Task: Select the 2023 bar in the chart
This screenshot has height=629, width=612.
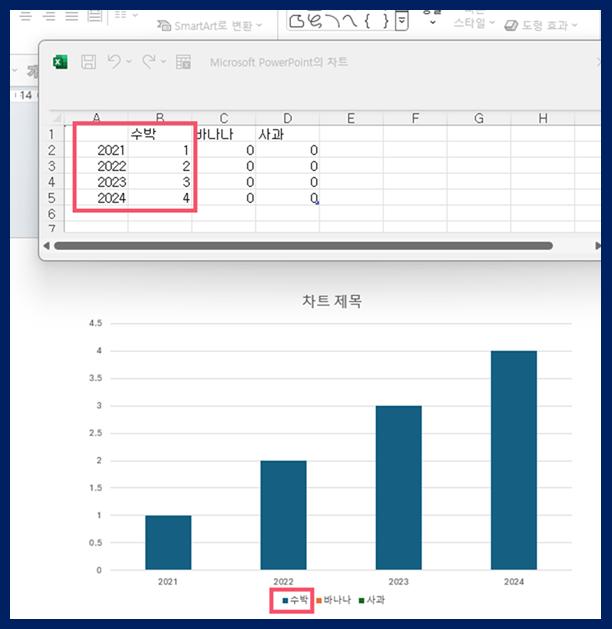Action: [399, 488]
